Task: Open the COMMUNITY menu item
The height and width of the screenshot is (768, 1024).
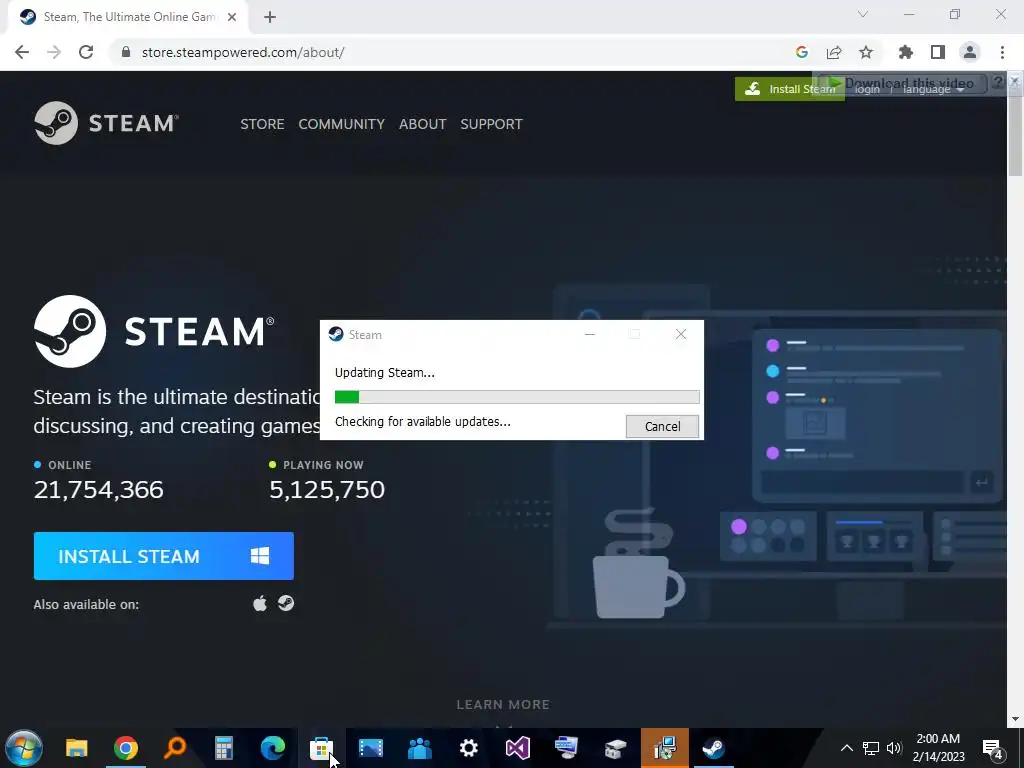Action: click(342, 124)
